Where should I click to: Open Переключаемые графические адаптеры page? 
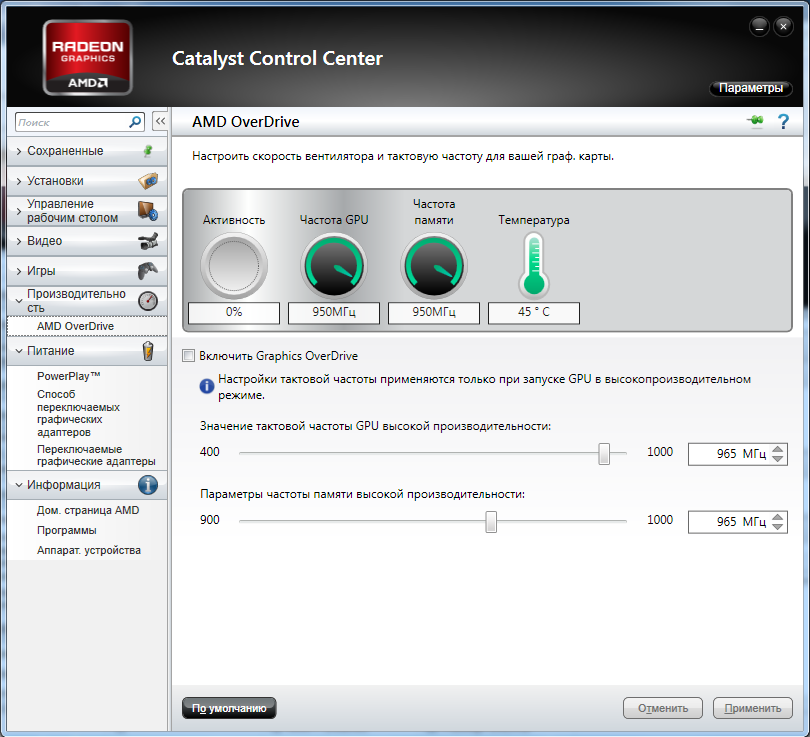(96, 455)
